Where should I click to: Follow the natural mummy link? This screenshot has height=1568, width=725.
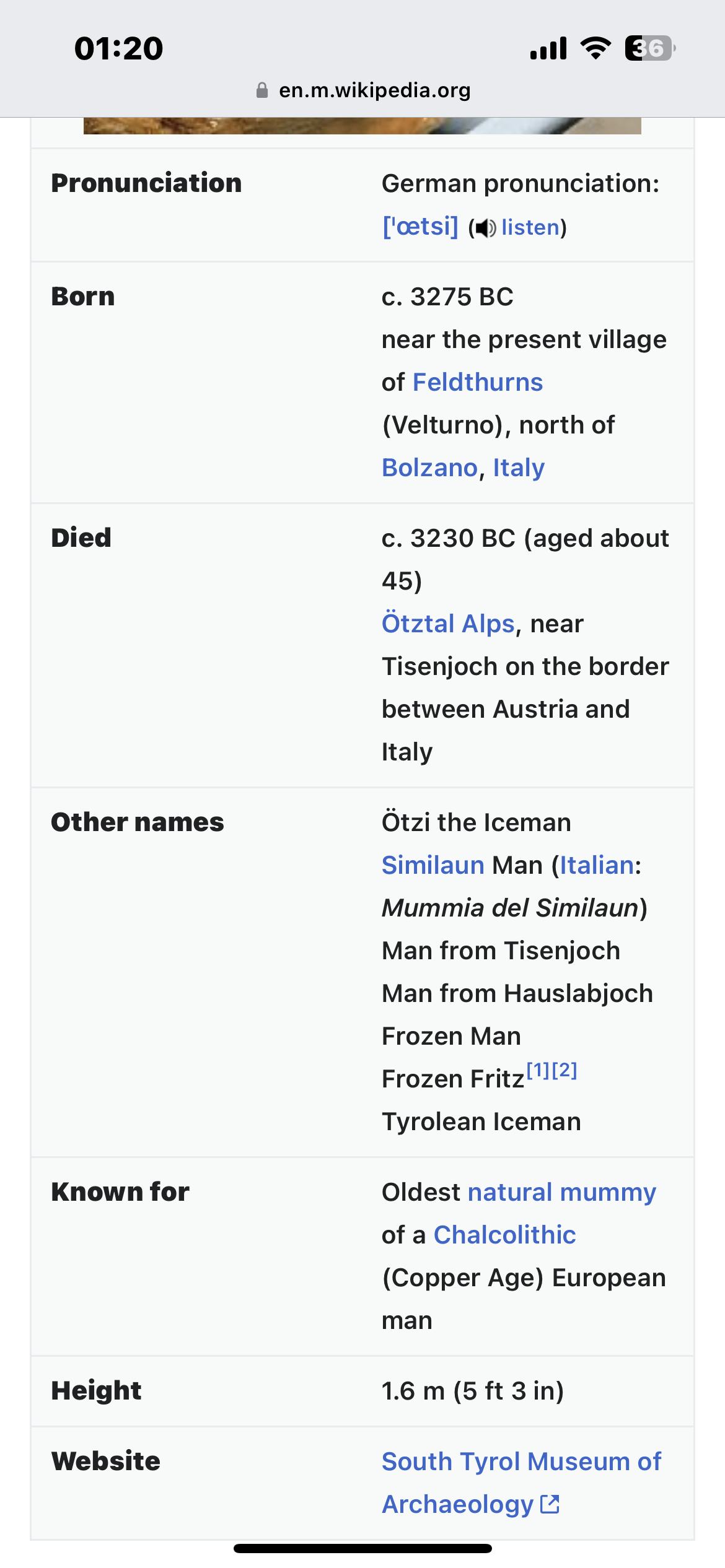pos(562,1192)
